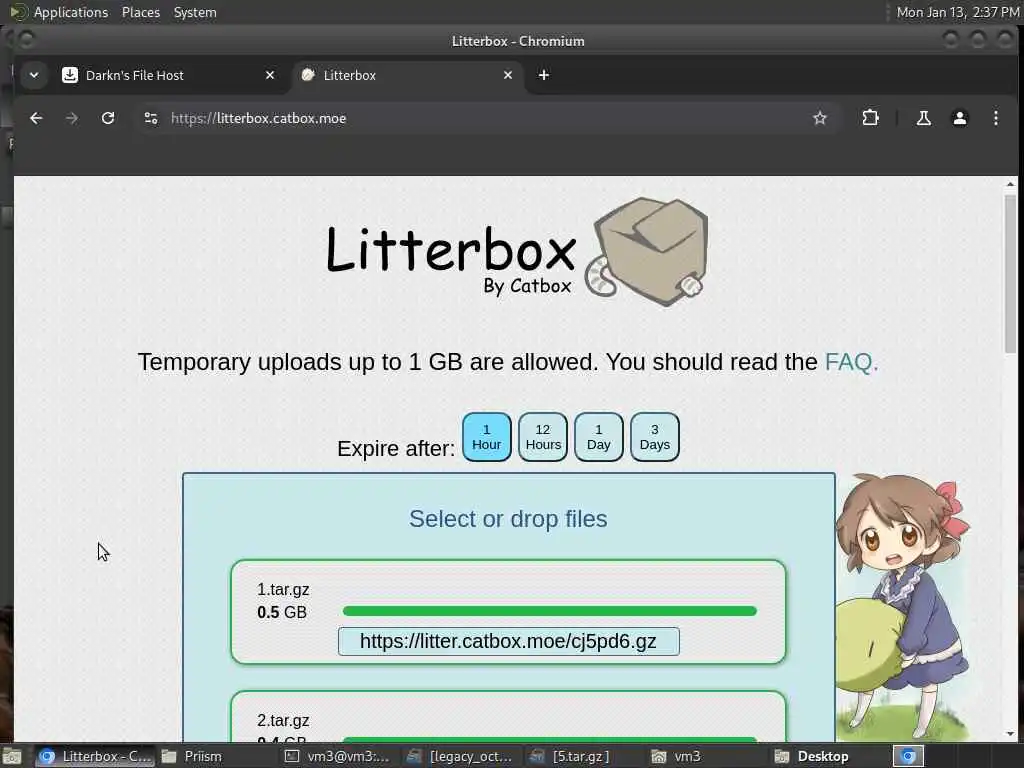Click the clock showing Mon Jan 13

(x=957, y=12)
